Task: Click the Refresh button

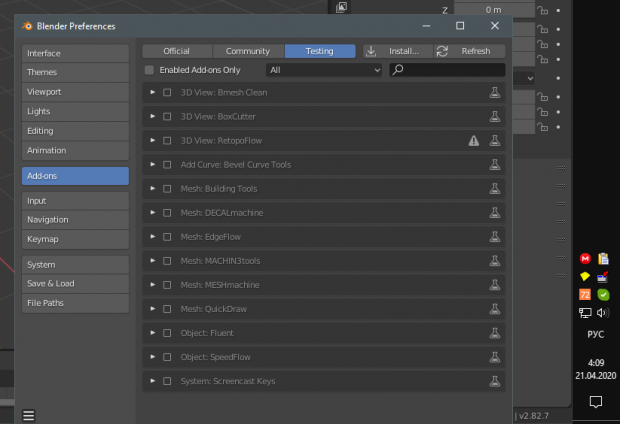Action: [470, 51]
